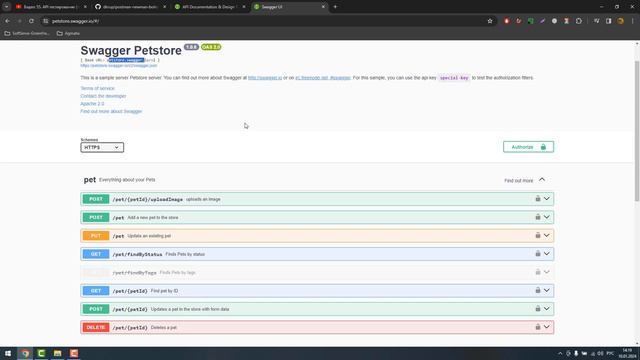640x360 pixels.
Task: Click the lock icon on DELETE /pet/{petId} row
Action: pos(538,327)
